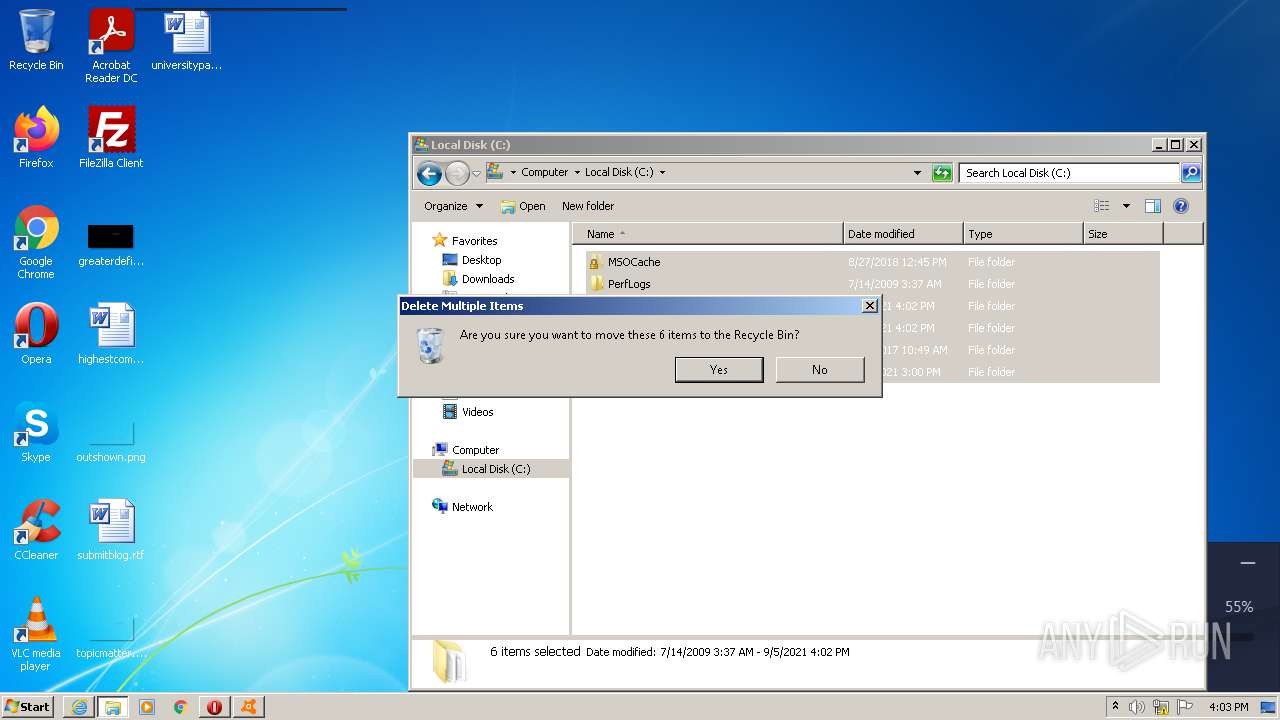Show hidden system tray icons
The width and height of the screenshot is (1280, 720).
point(1116,707)
